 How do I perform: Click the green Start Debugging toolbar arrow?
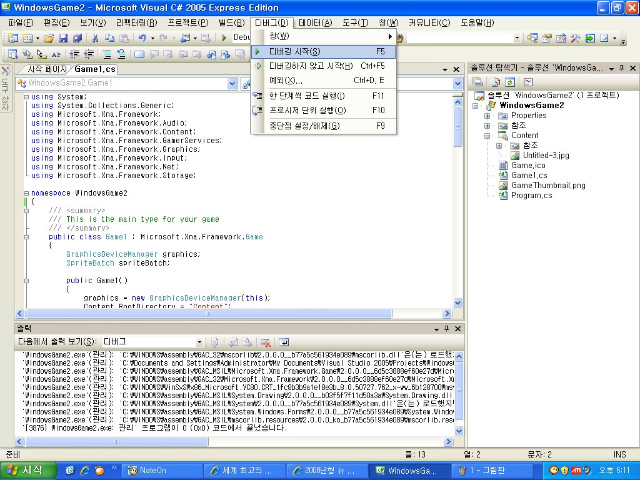[x=224, y=38]
